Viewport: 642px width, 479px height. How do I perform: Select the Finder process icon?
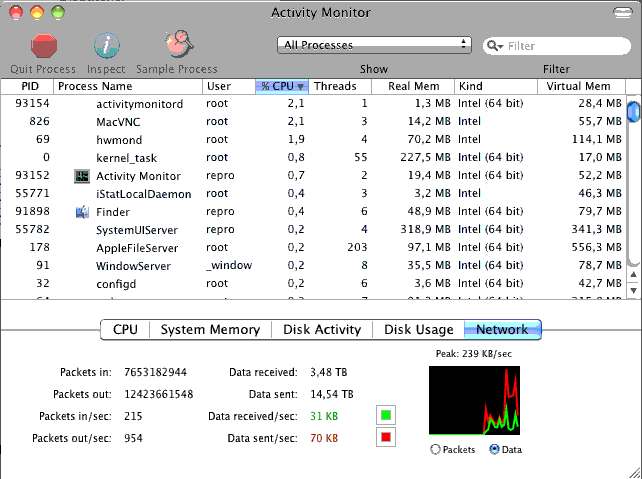click(x=82, y=212)
